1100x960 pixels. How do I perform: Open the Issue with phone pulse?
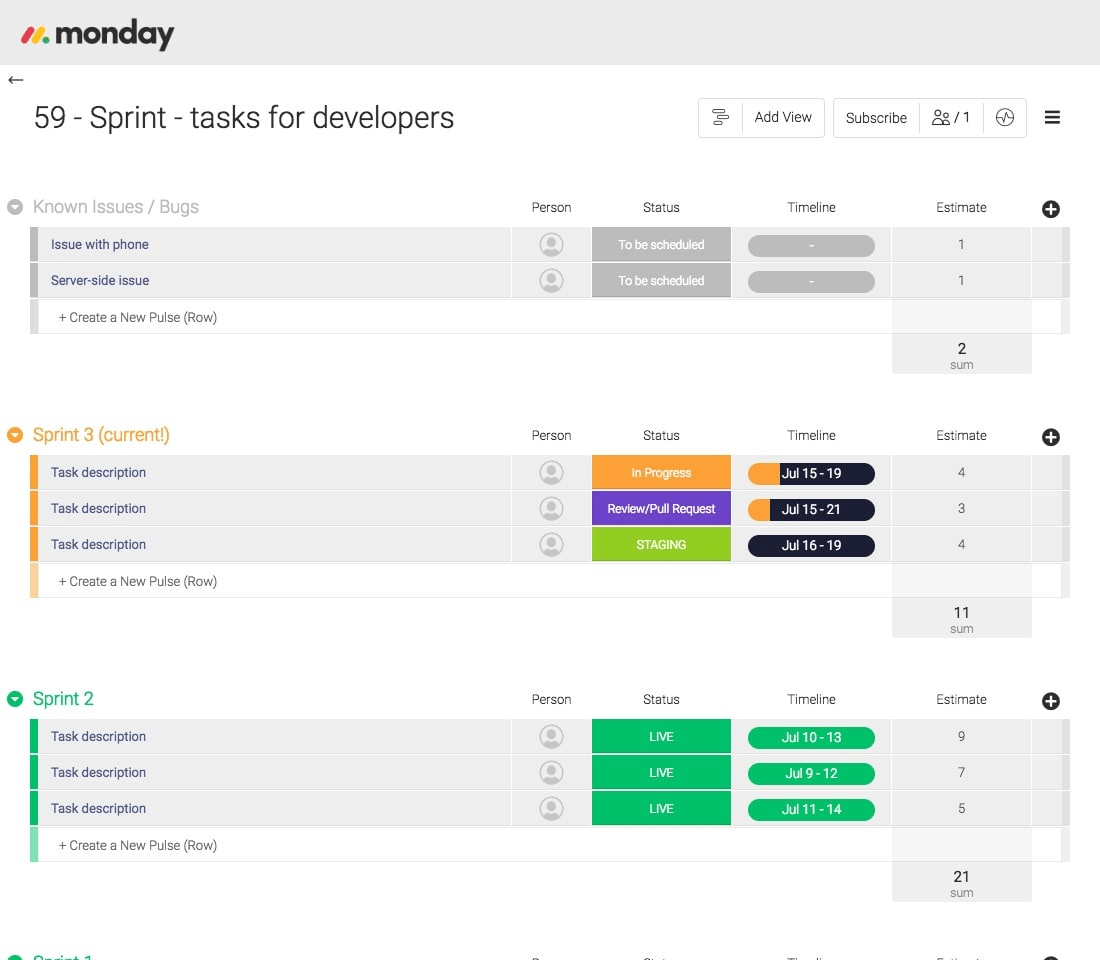pos(100,244)
